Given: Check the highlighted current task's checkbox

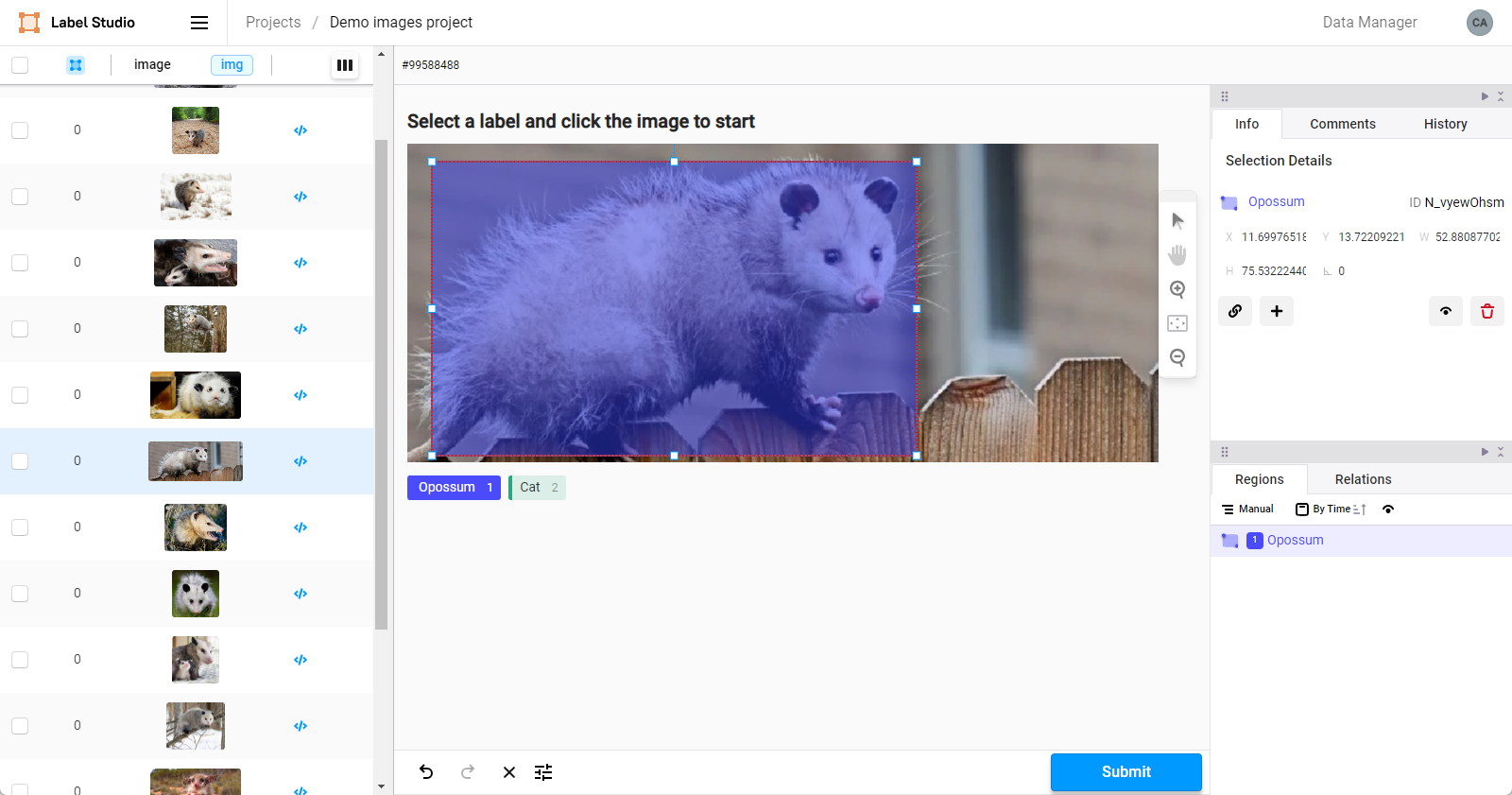Looking at the screenshot, I should click(20, 461).
